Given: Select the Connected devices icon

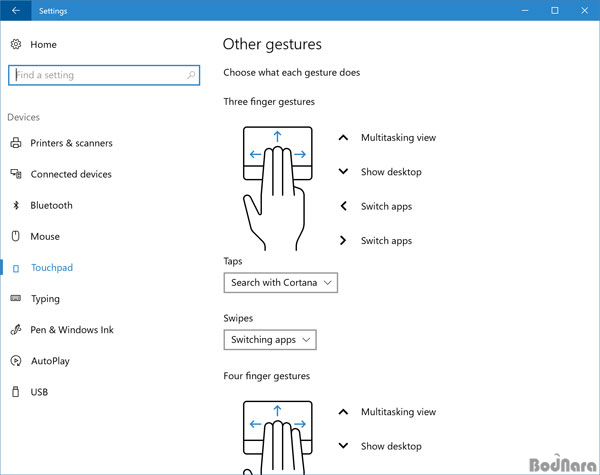Looking at the screenshot, I should (x=16, y=174).
